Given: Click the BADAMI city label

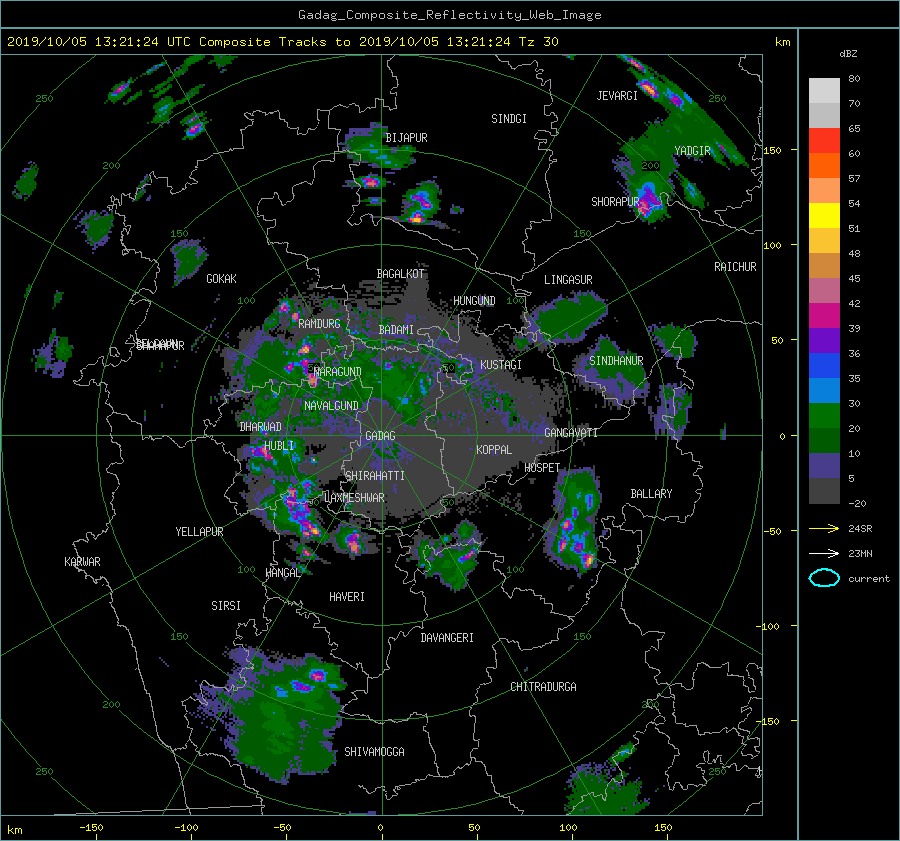Looking at the screenshot, I should pyautogui.click(x=396, y=330).
